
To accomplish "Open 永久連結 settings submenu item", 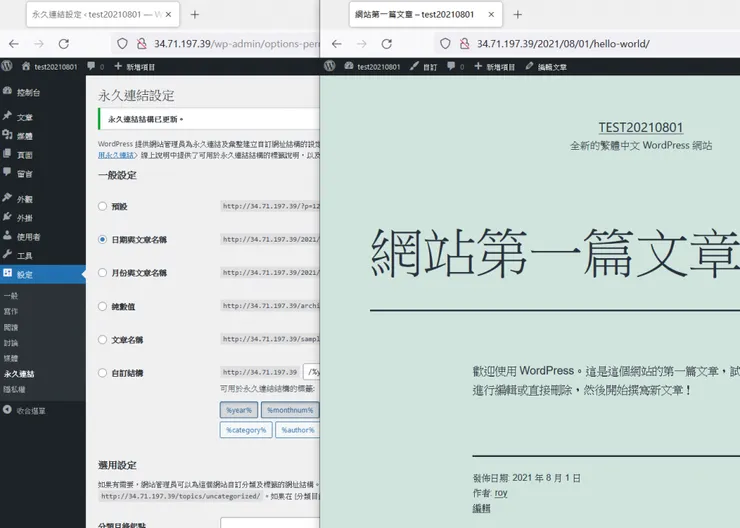I will tap(19, 374).
